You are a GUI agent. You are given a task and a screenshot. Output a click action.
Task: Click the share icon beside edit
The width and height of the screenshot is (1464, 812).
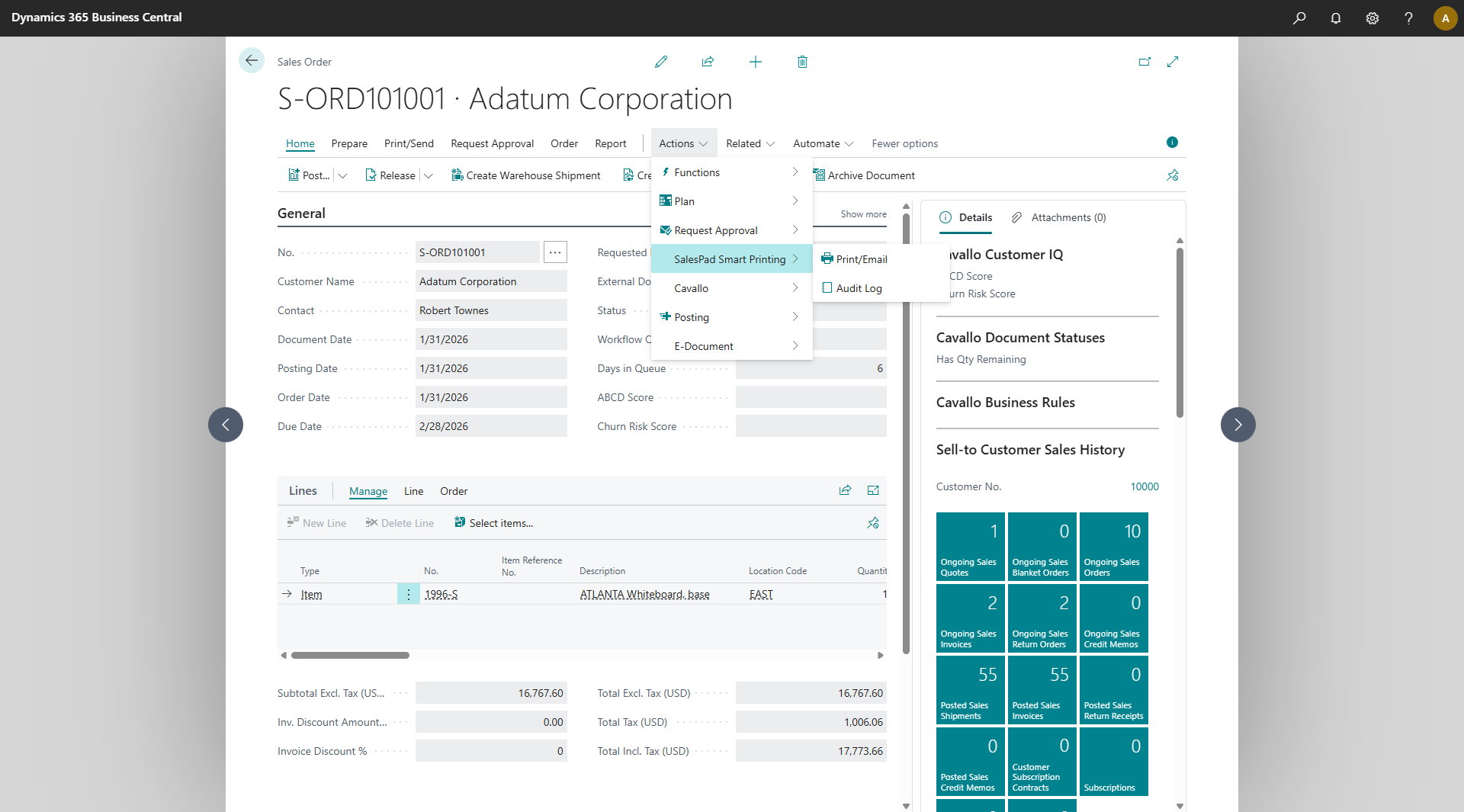coord(708,62)
